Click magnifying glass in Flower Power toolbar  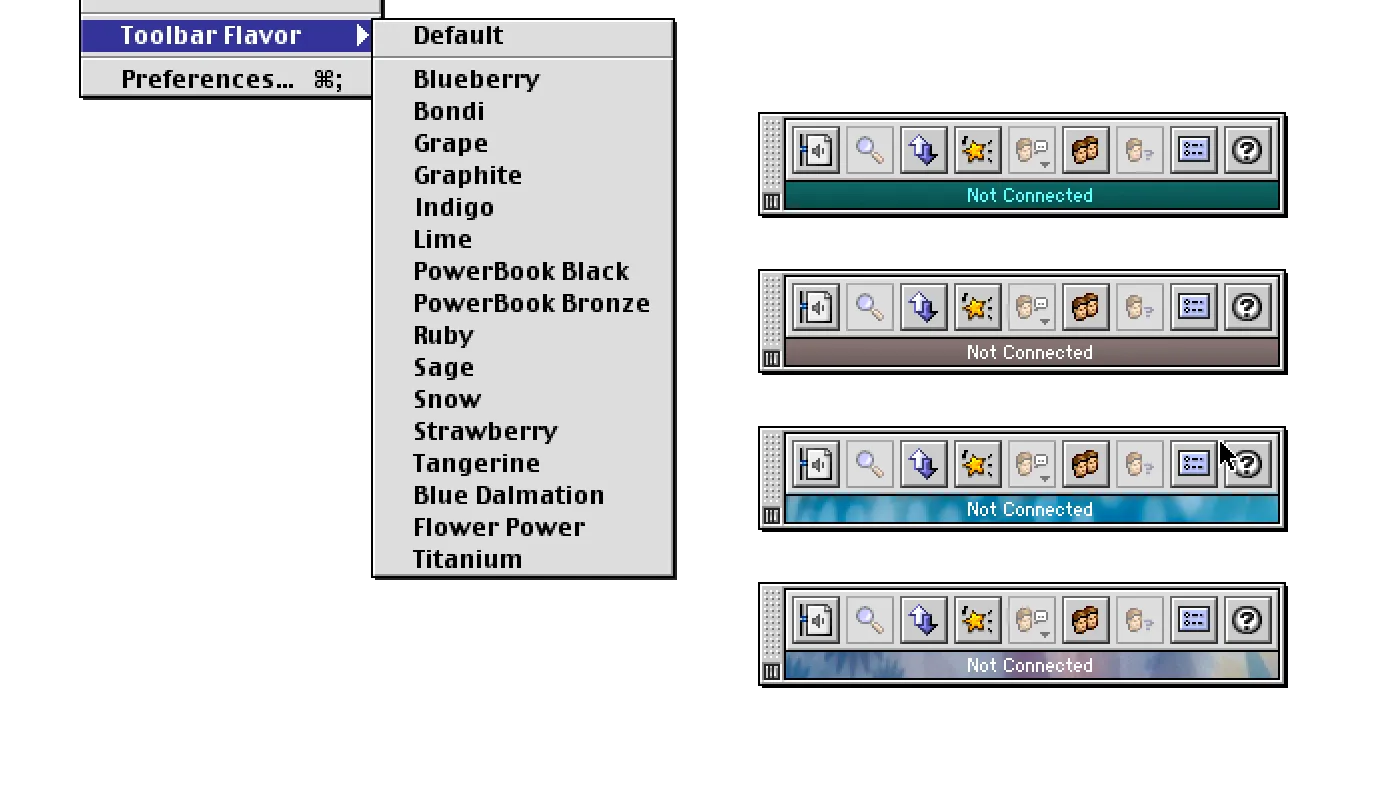pyautogui.click(x=870, y=621)
